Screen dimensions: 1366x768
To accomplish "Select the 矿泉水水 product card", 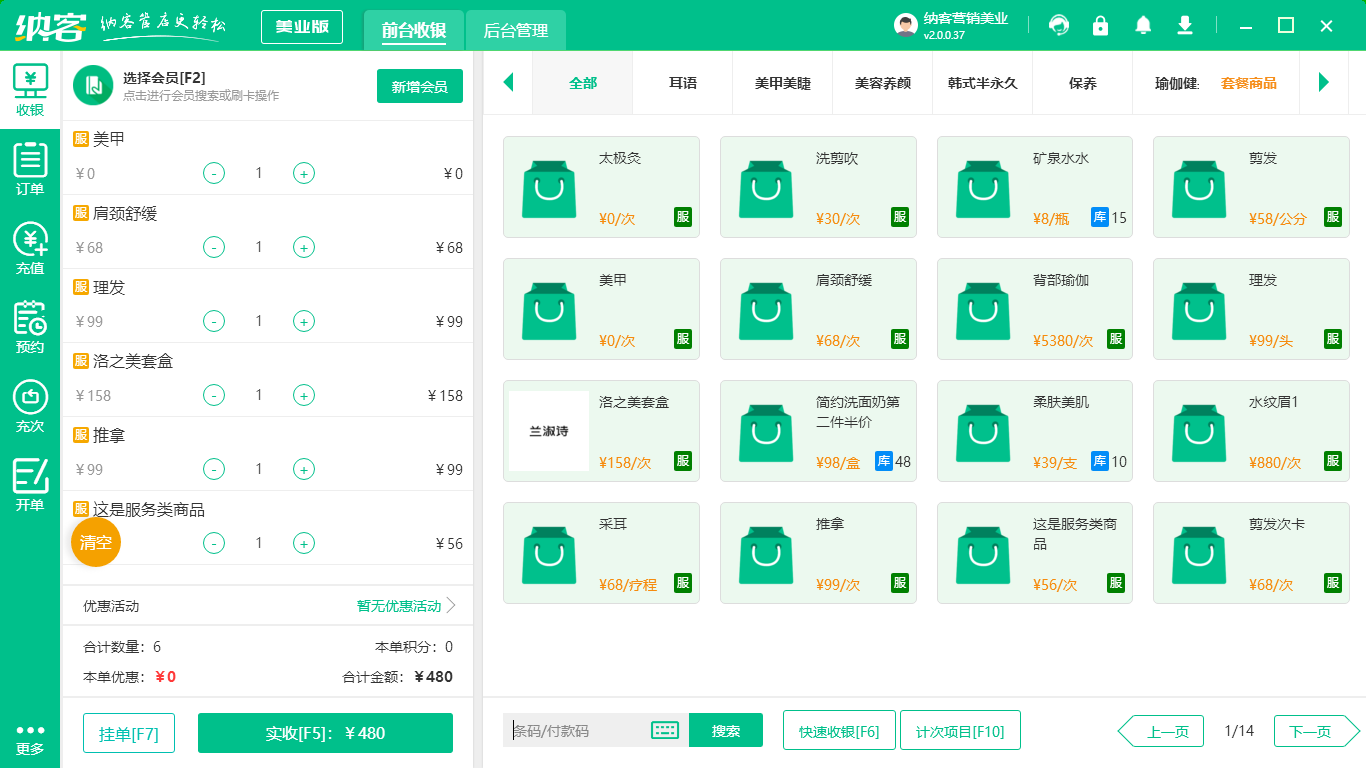I will click(x=1035, y=187).
